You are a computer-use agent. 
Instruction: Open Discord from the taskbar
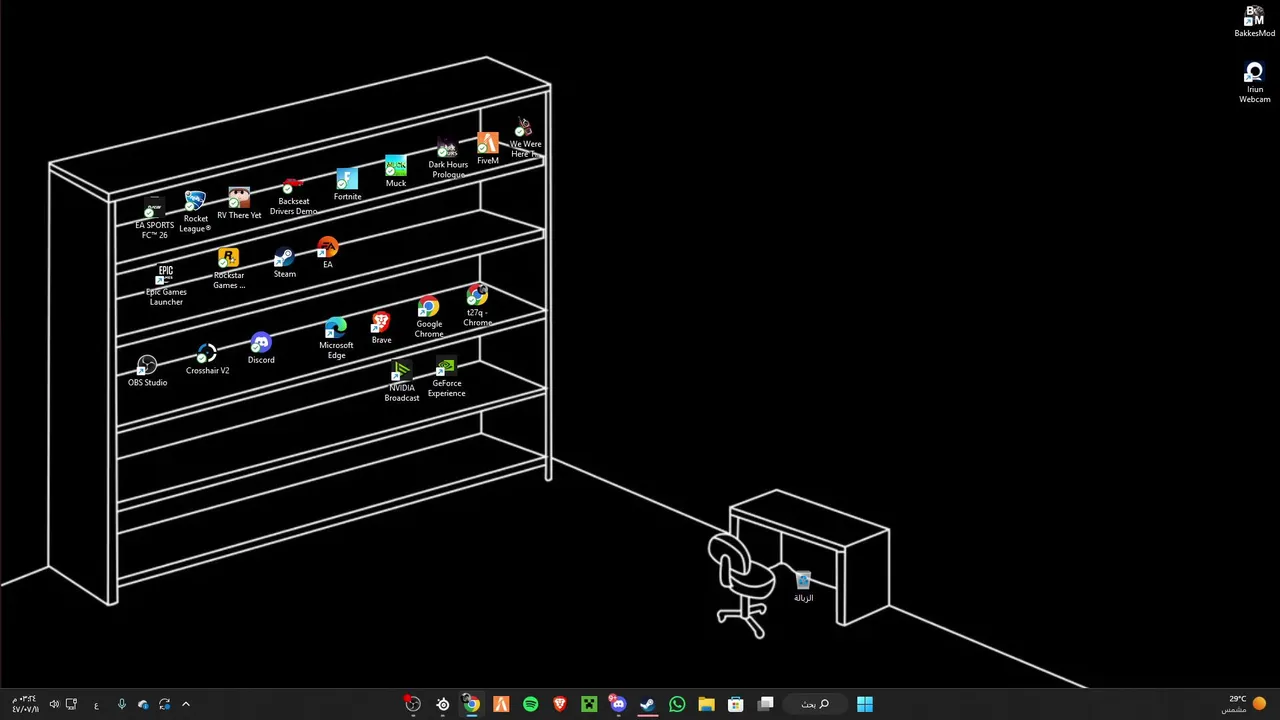[618, 704]
